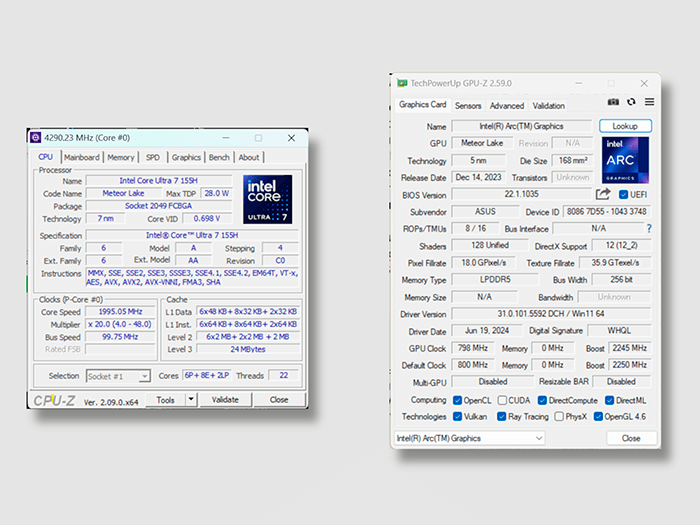Open the Graphics tab in CPU-Z
The width and height of the screenshot is (700, 525).
click(x=186, y=158)
